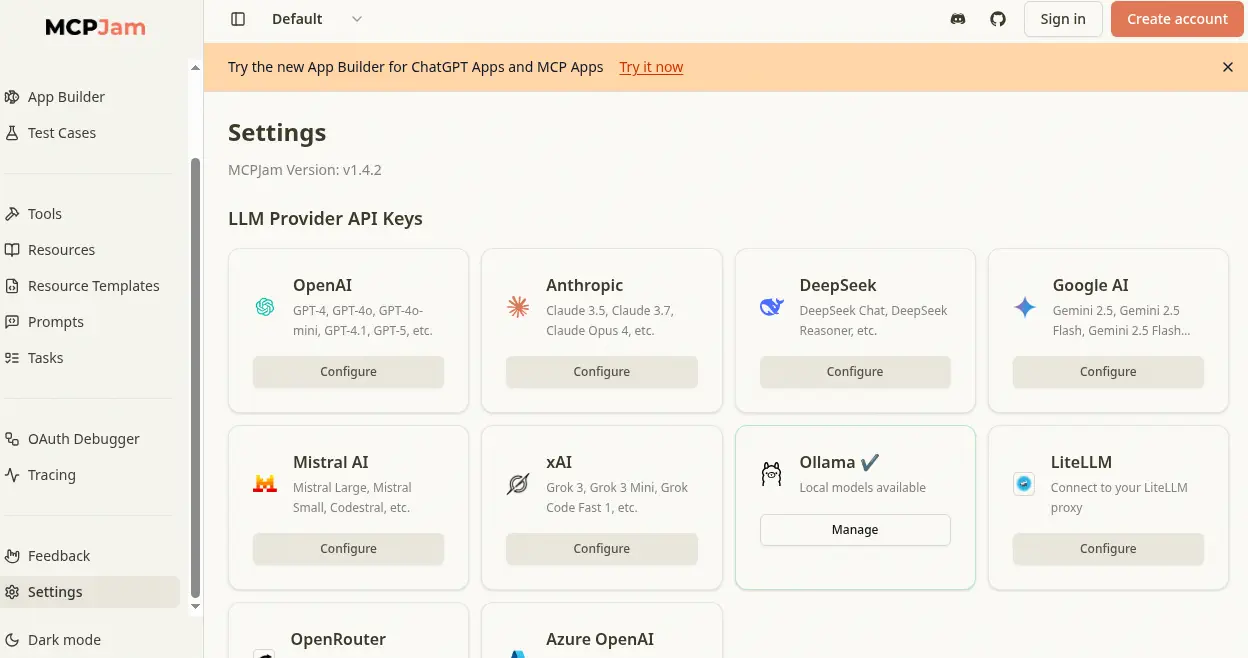The image size is (1248, 658).
Task: Manage Ollama local models
Action: 855,530
